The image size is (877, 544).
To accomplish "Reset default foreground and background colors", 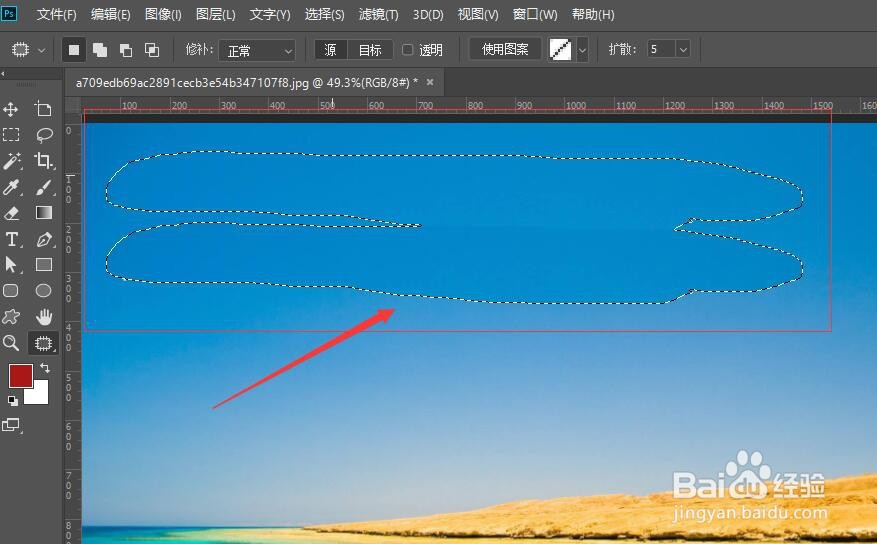I will coord(12,400).
